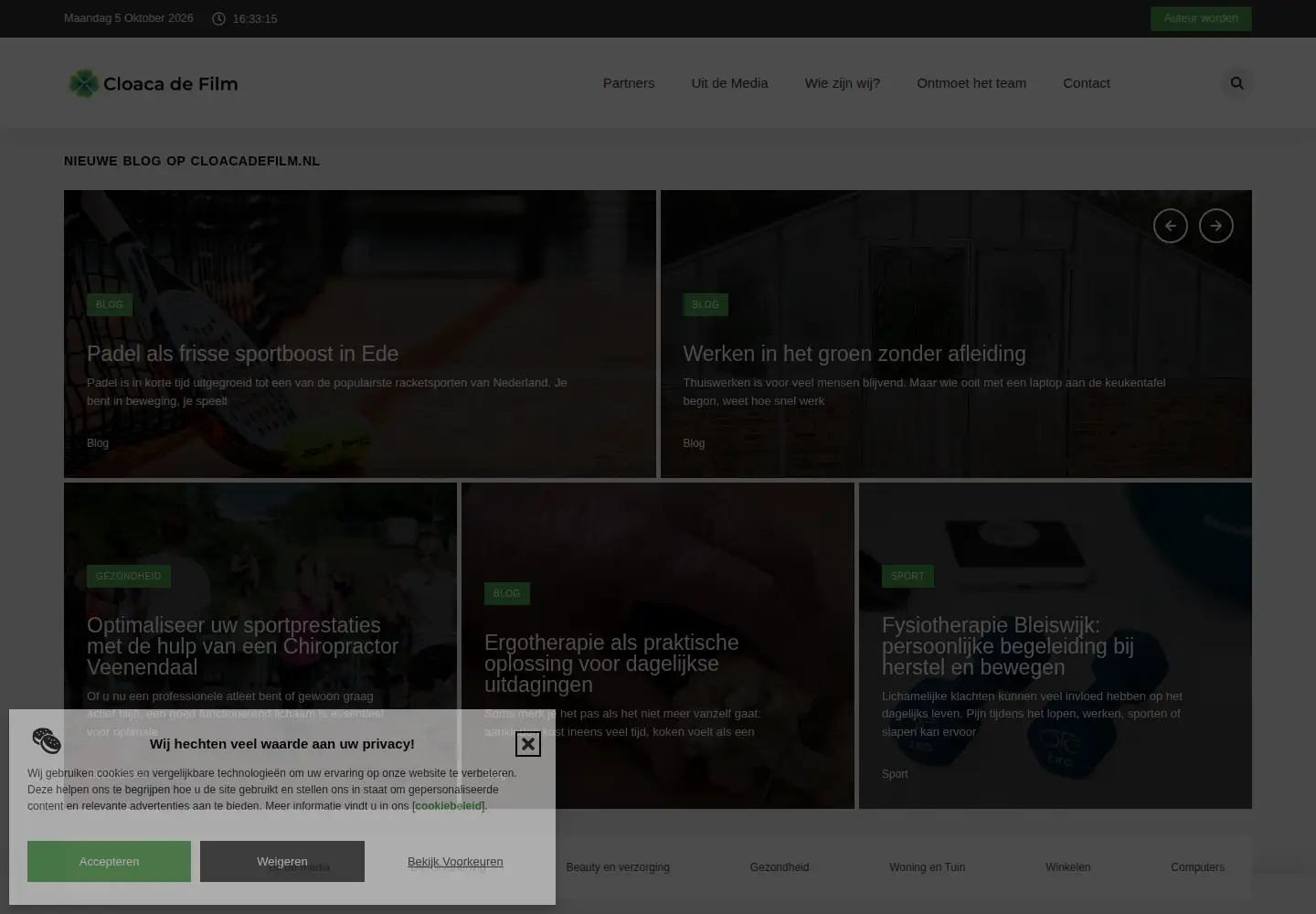
Task: Open the Partners menu item
Action: pyautogui.click(x=629, y=83)
